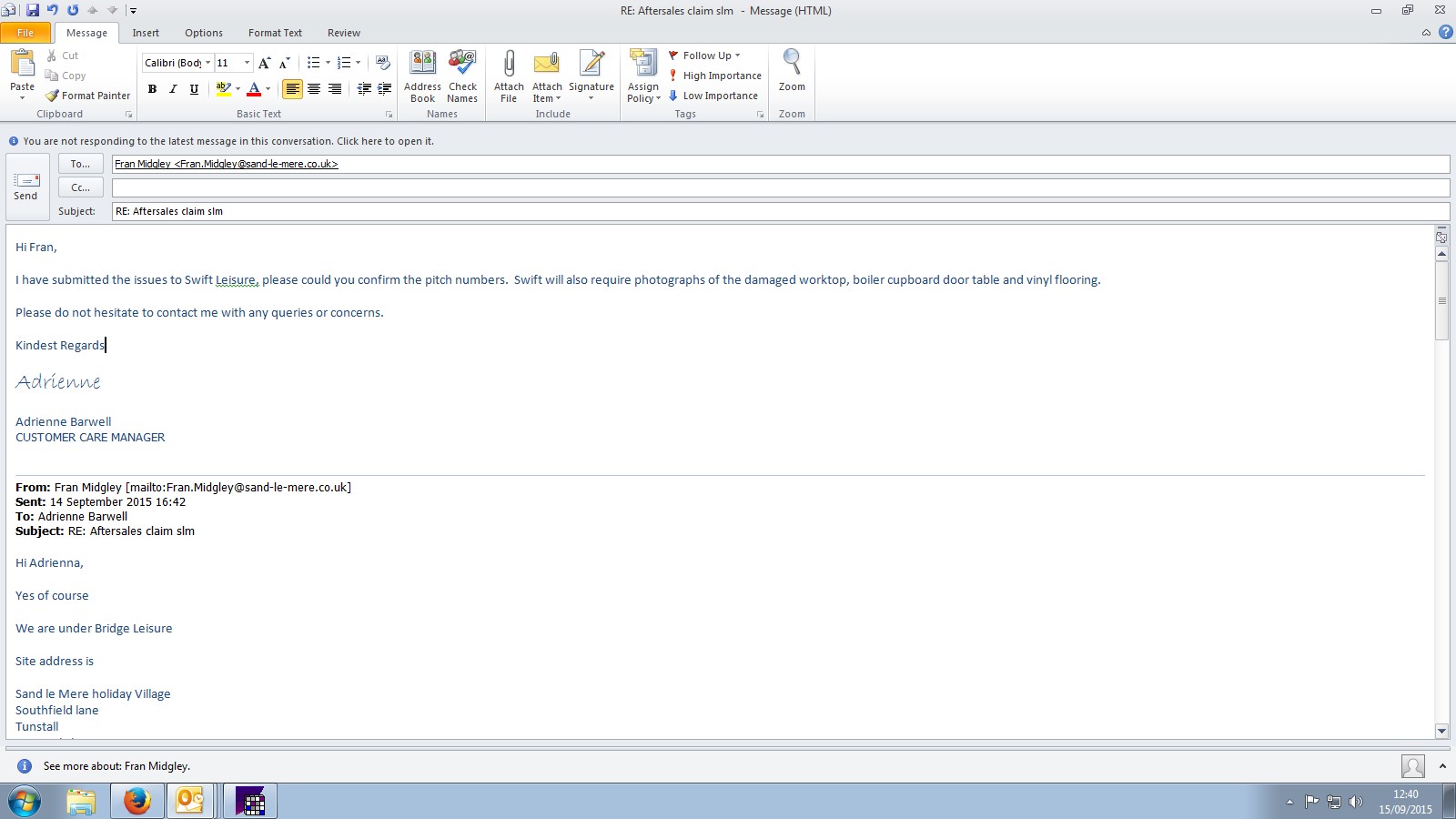
Task: Expand the font size dropdown
Action: pyautogui.click(x=247, y=63)
